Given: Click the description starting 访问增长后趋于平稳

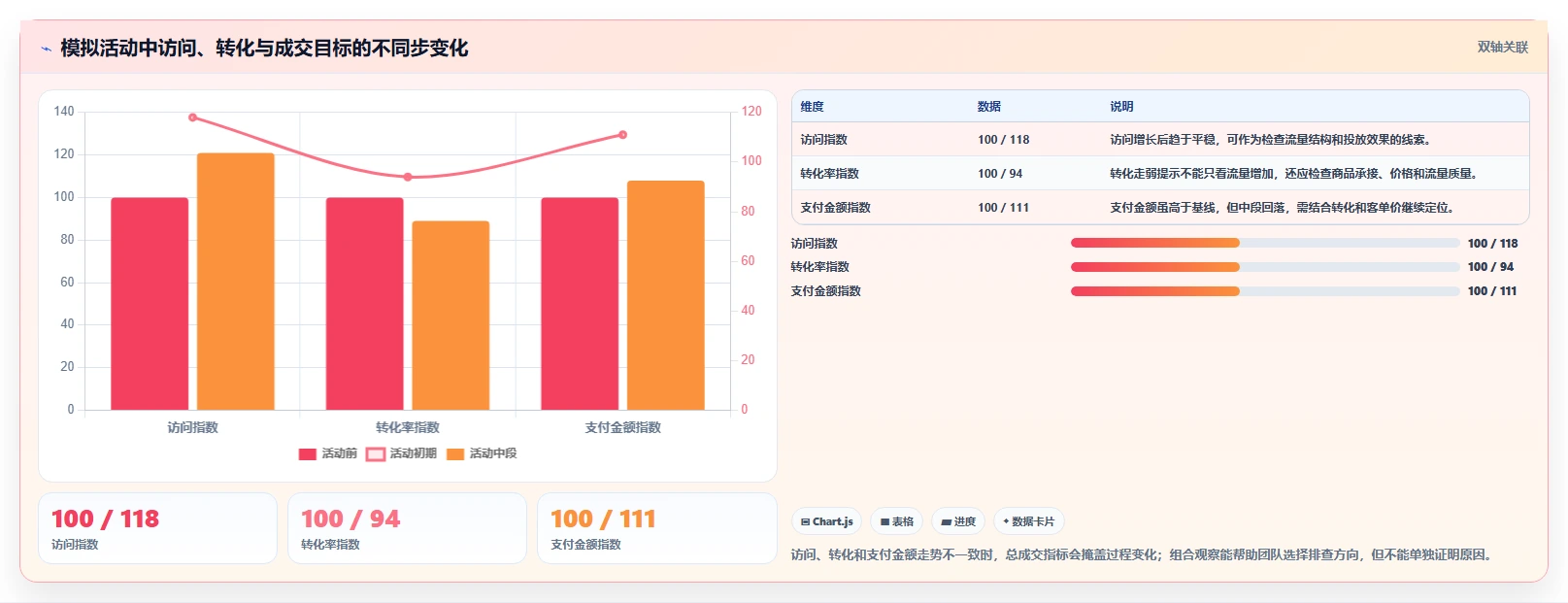Looking at the screenshot, I should coord(1273,140).
